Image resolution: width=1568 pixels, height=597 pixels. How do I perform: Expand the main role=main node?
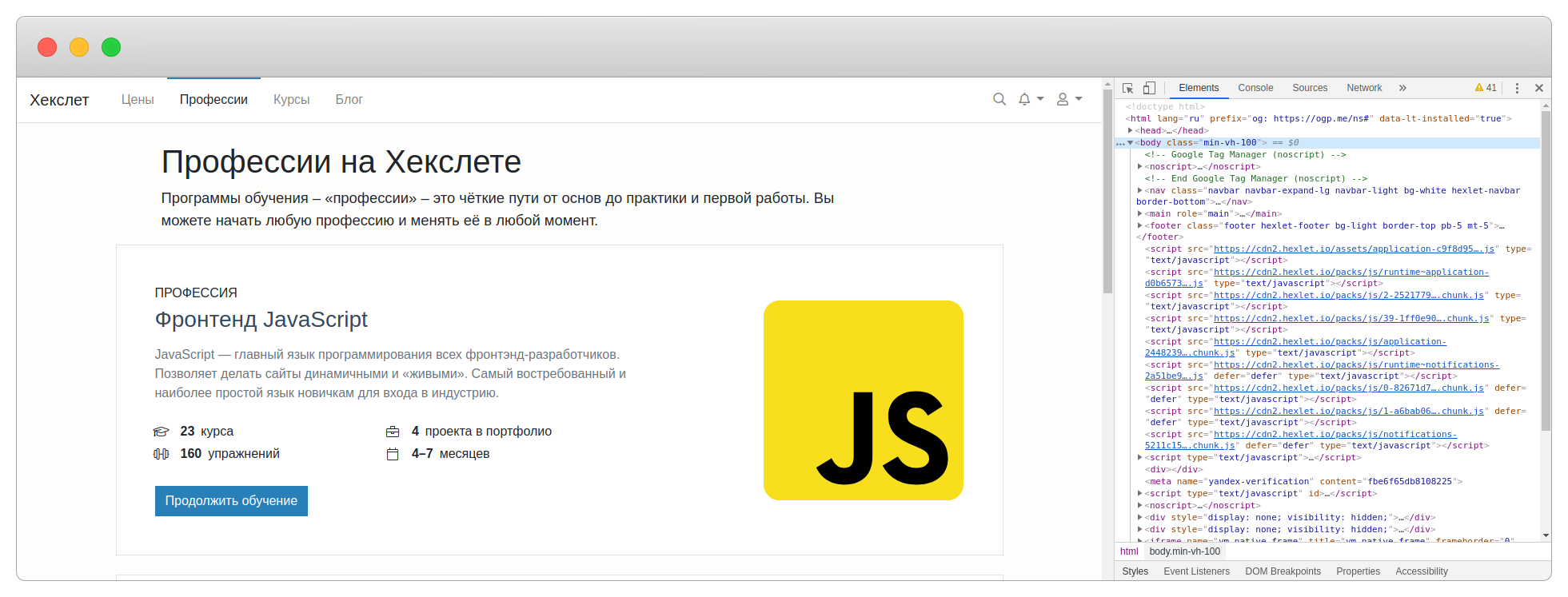click(x=1140, y=213)
